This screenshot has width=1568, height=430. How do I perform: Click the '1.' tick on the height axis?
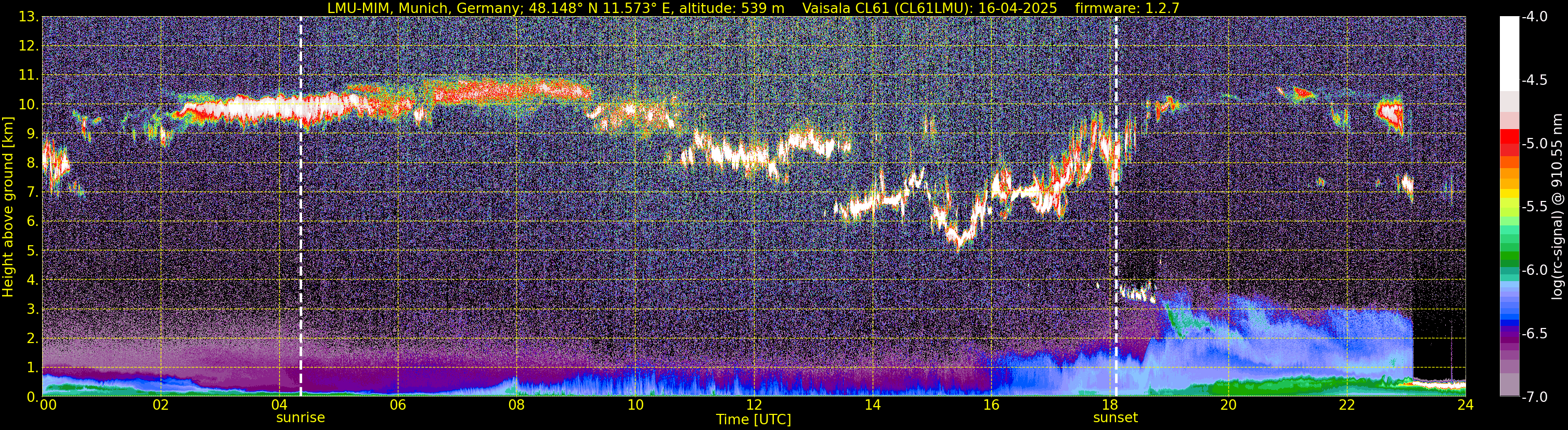[33, 368]
